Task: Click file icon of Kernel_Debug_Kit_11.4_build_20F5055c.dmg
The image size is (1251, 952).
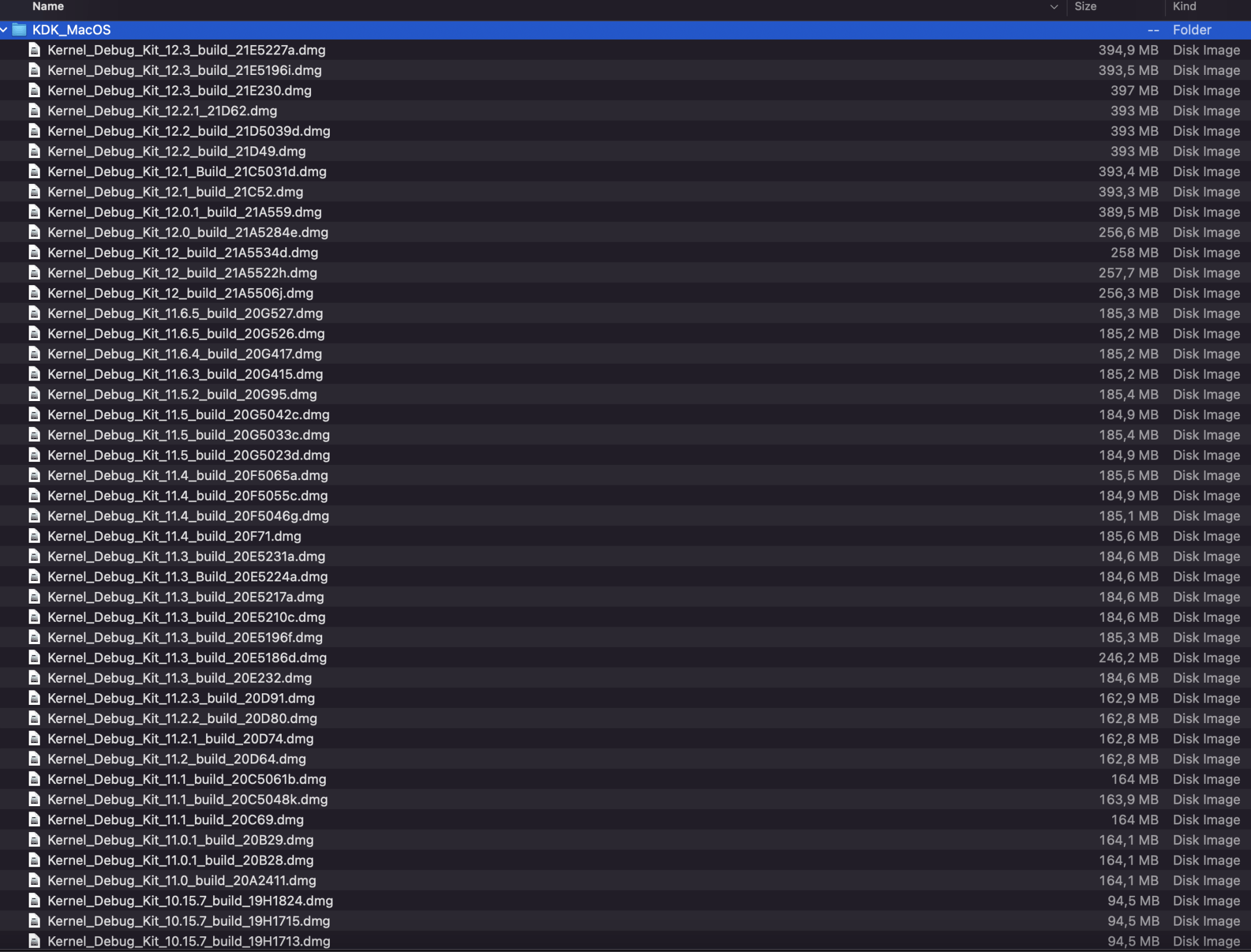Action: 35,496
